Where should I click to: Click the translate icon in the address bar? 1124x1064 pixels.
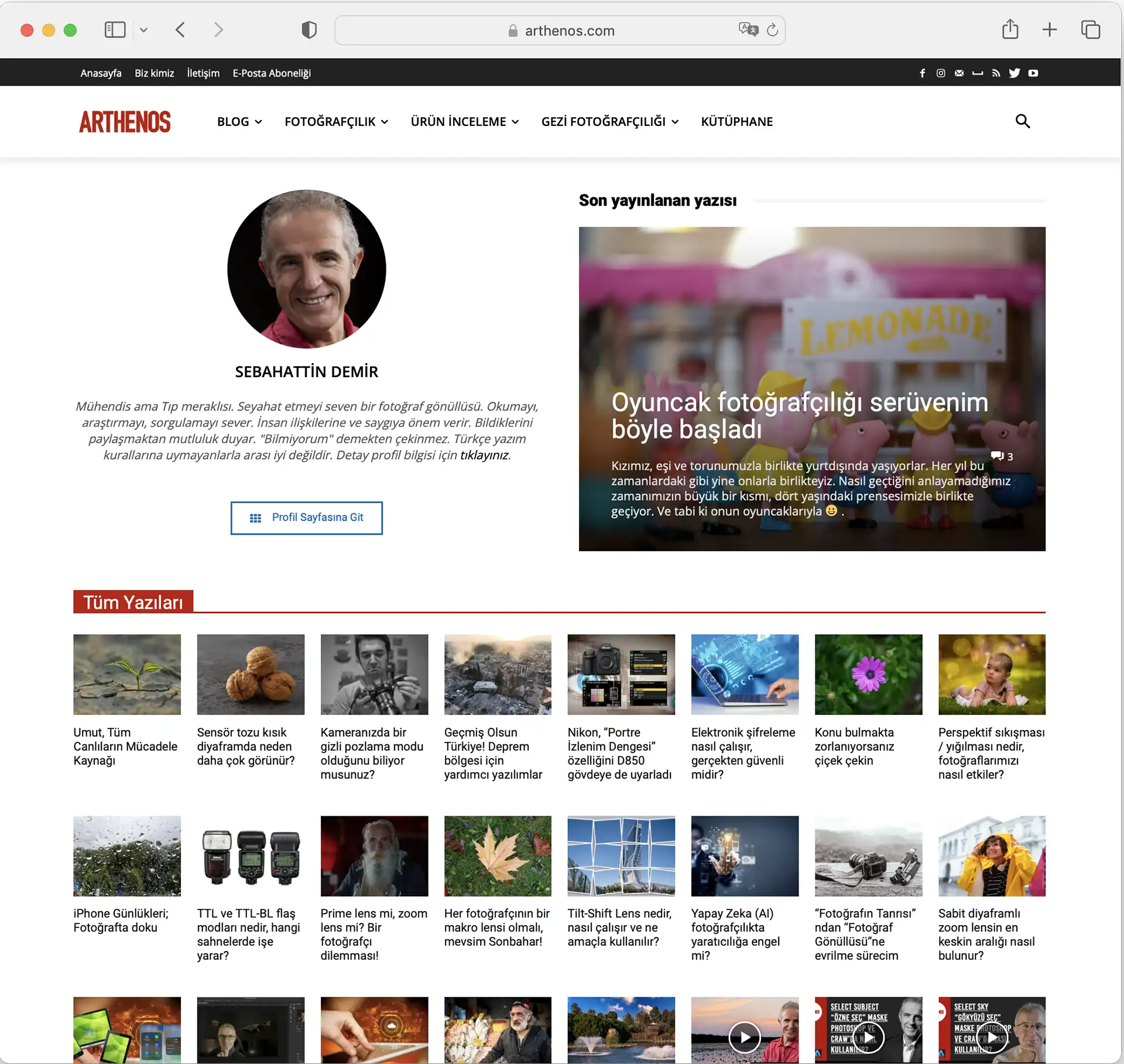pyautogui.click(x=748, y=29)
